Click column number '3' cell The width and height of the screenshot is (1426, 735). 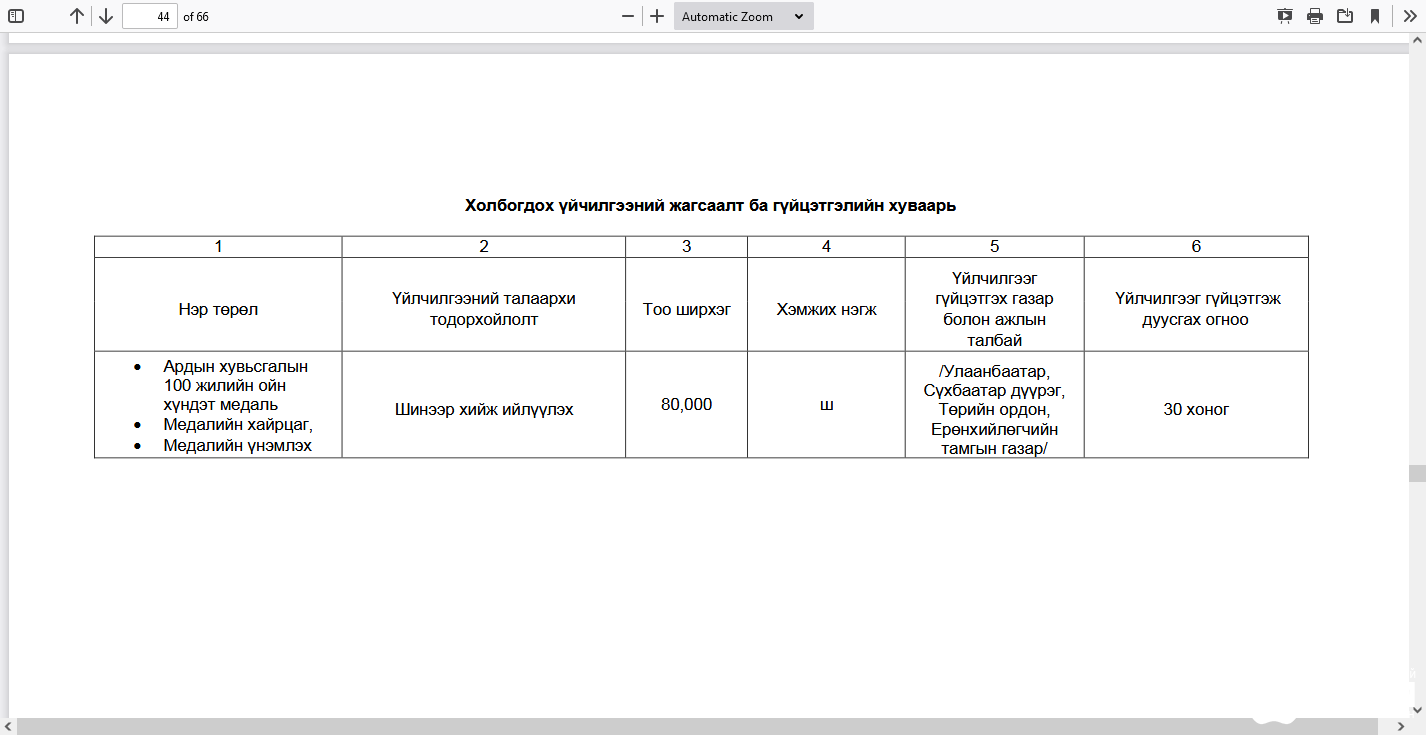coord(687,247)
